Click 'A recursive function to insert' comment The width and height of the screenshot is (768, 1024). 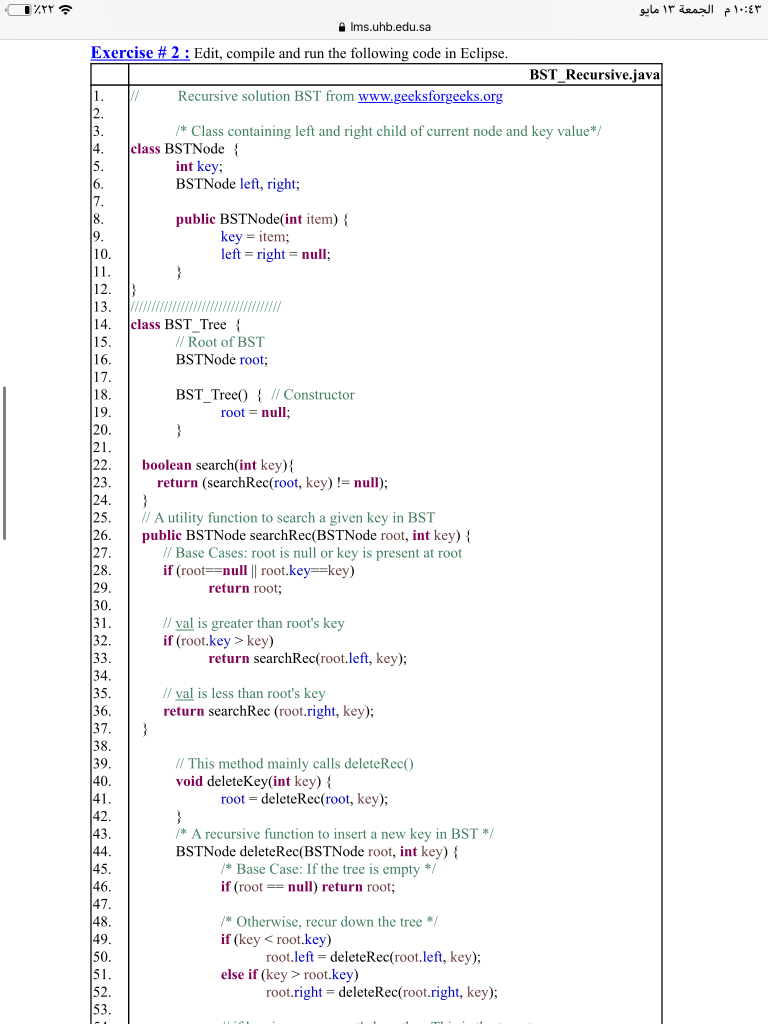coord(334,834)
